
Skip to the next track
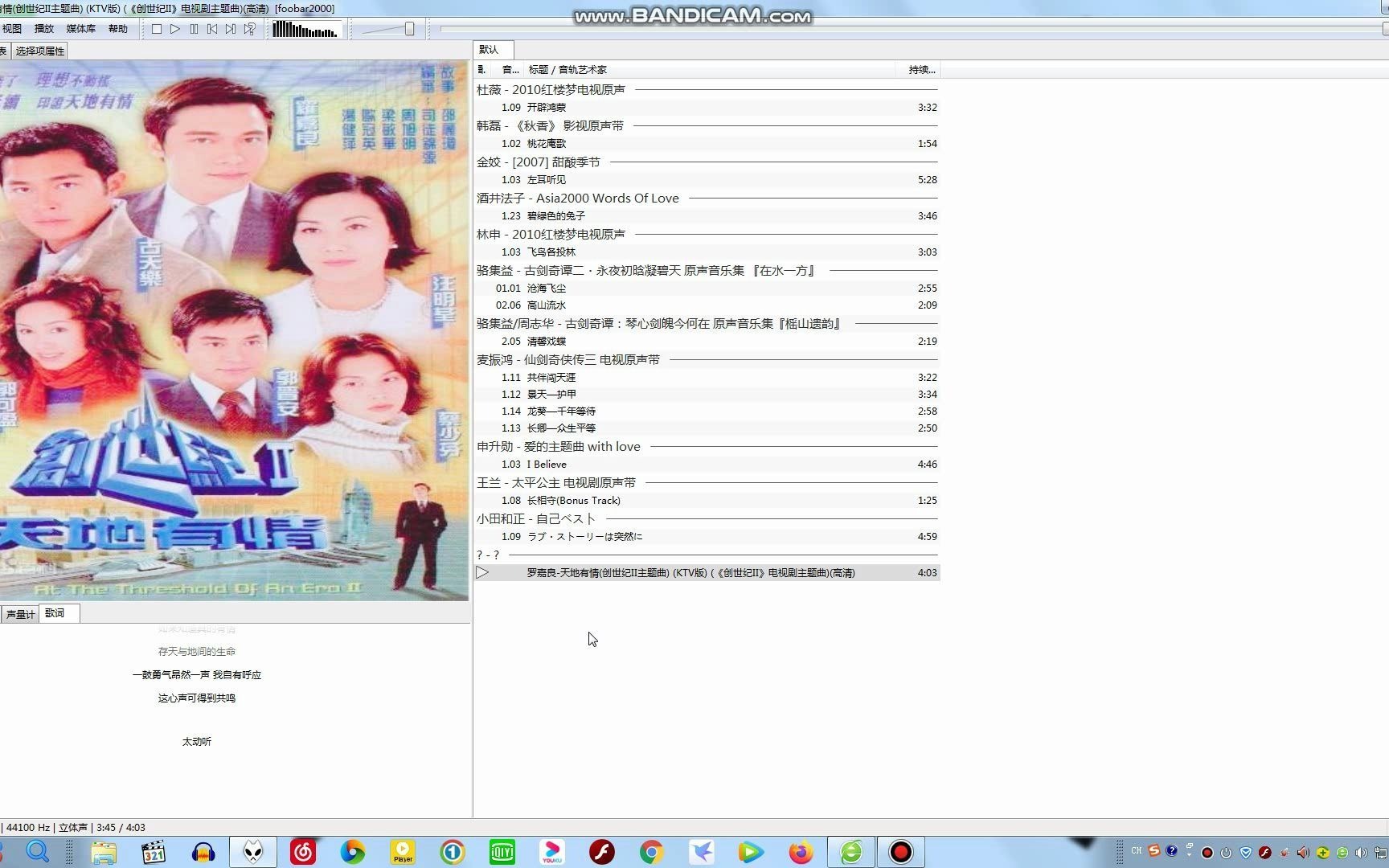tap(231, 29)
